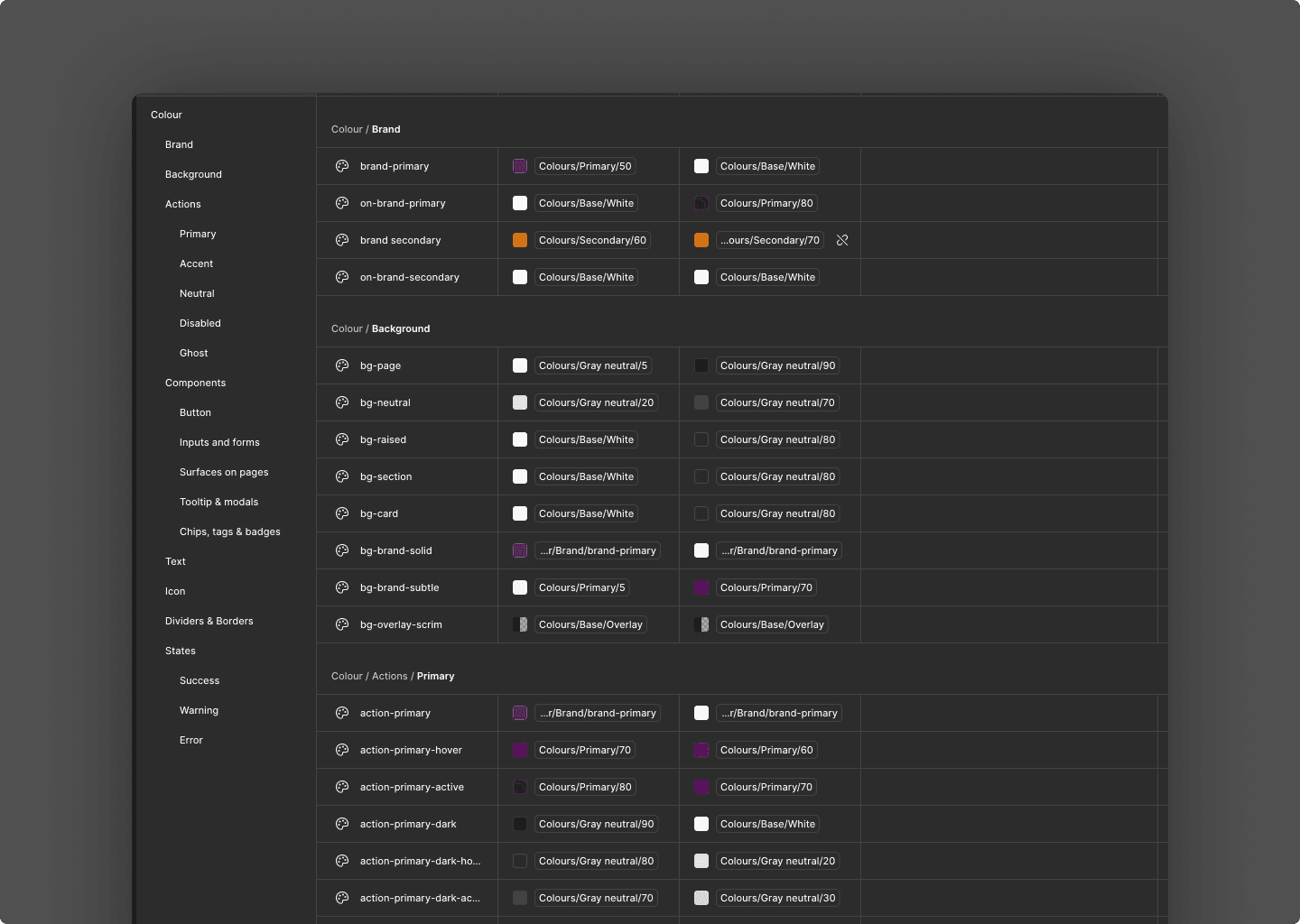Image resolution: width=1300 pixels, height=924 pixels.
Task: Select the brand-primary variable name
Action: pos(395,166)
